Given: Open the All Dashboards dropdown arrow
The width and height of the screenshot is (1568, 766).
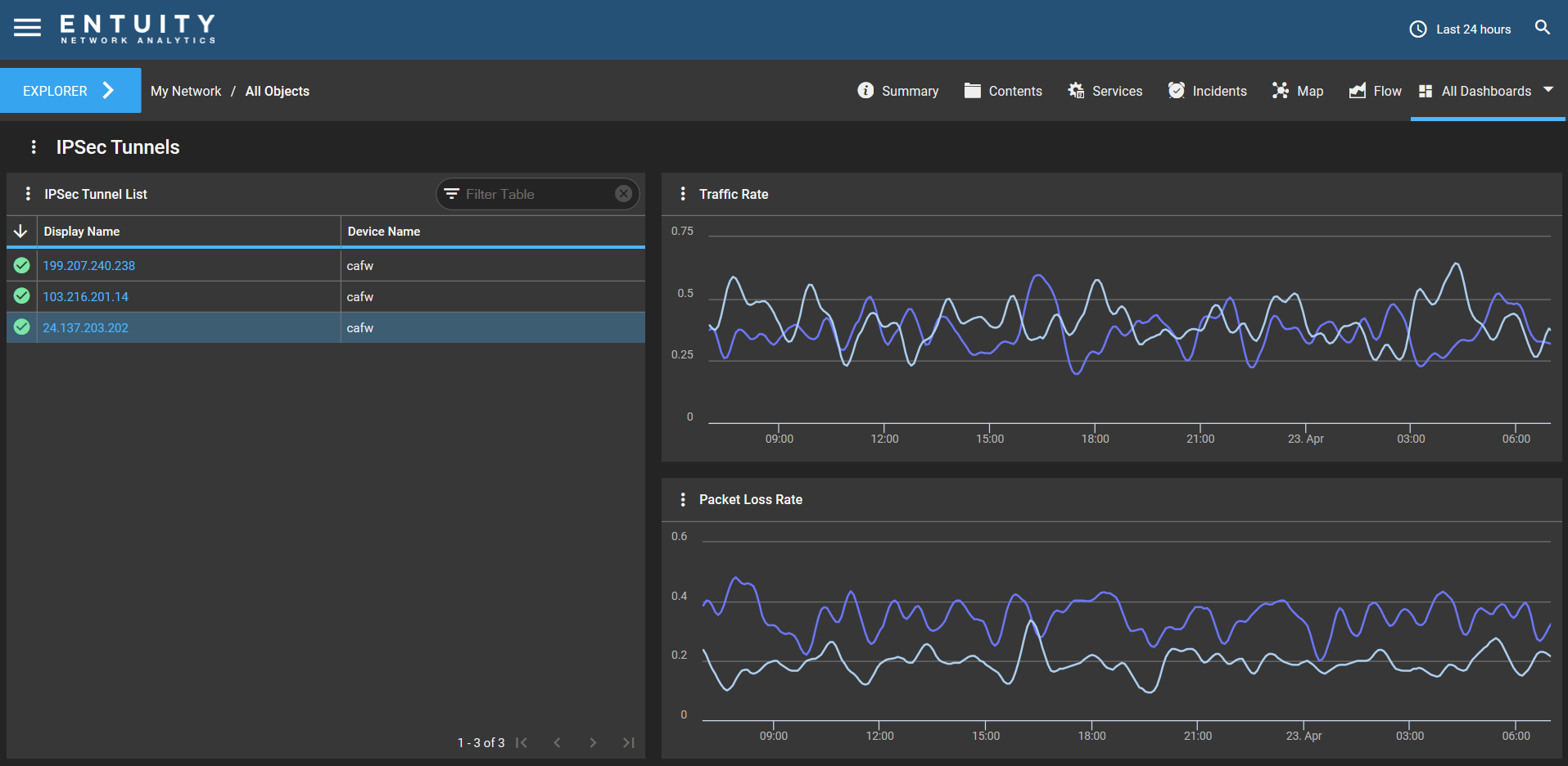Looking at the screenshot, I should pos(1548,89).
